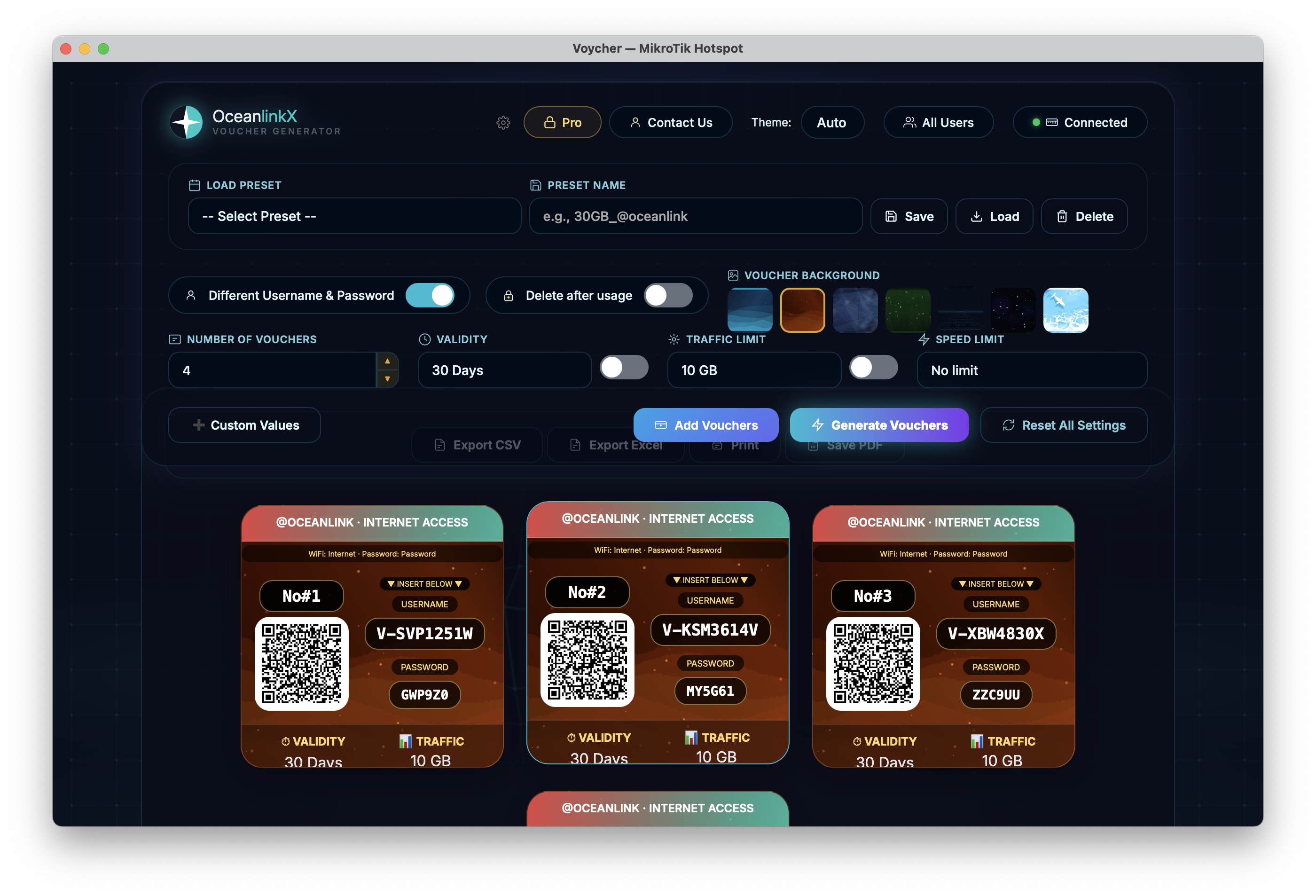Click the QR code on voucher No#2
The height and width of the screenshot is (896, 1316).
click(x=587, y=659)
